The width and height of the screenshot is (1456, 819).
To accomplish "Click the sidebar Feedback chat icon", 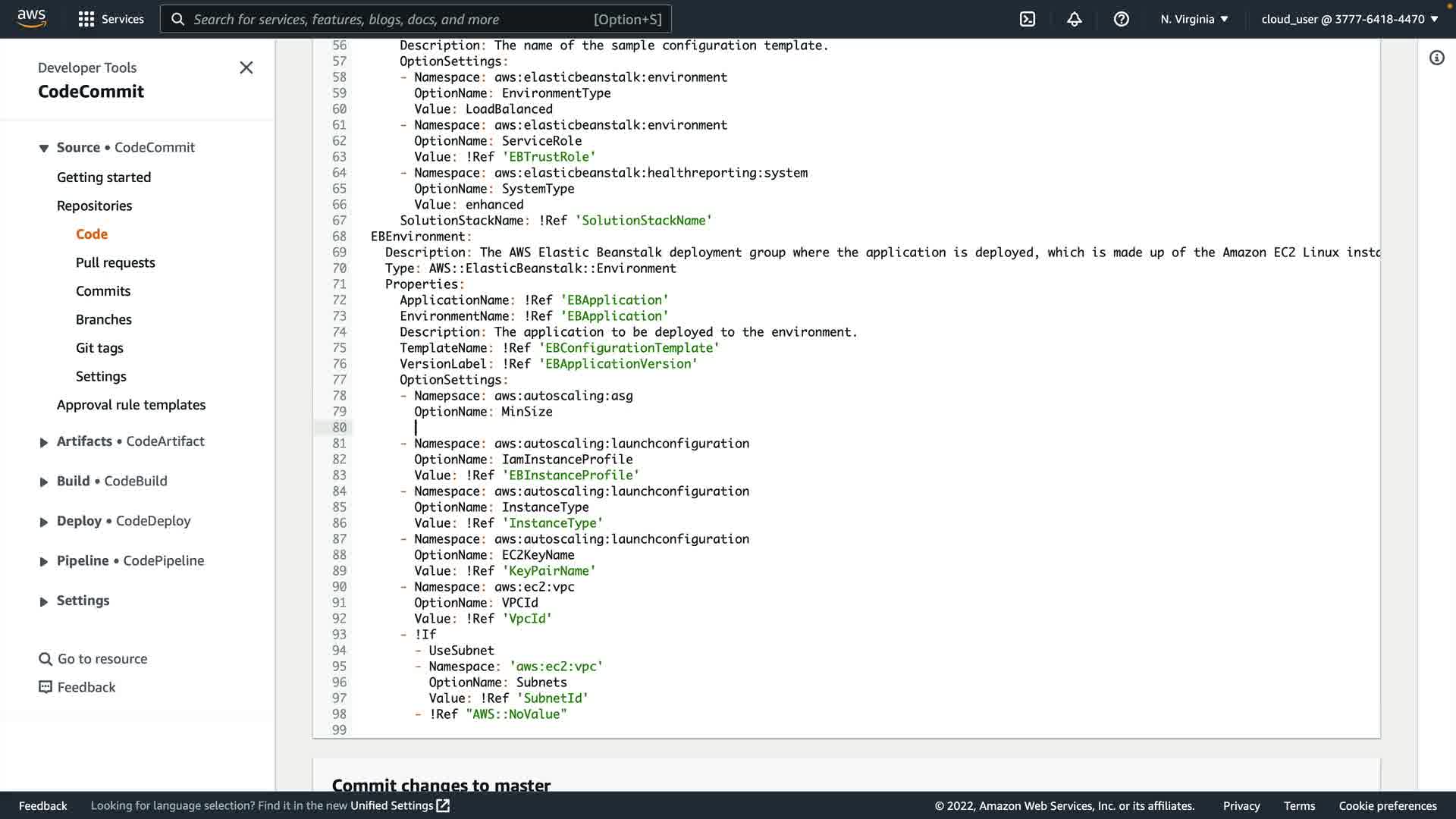I will coord(45,687).
